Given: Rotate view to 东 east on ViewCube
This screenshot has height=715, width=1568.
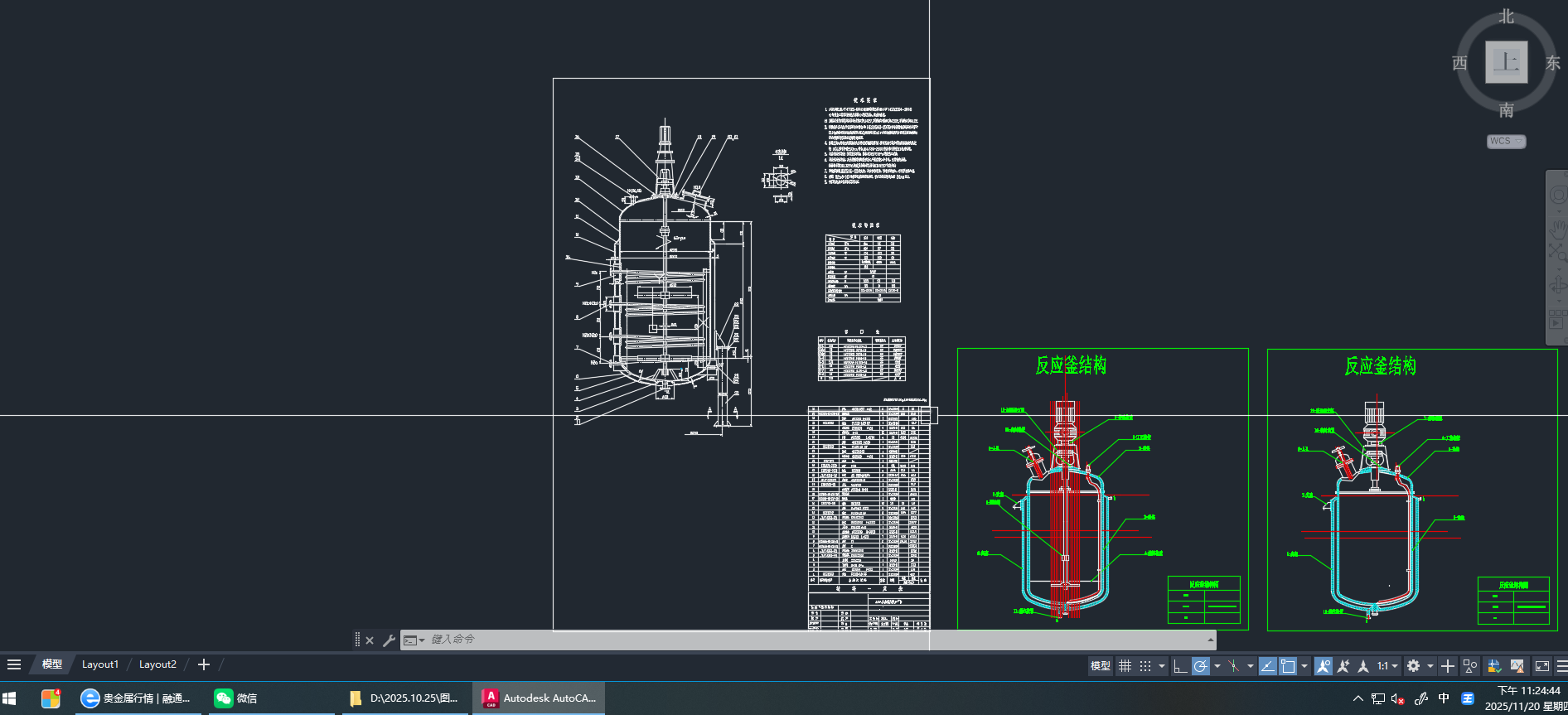Looking at the screenshot, I should tap(1553, 63).
